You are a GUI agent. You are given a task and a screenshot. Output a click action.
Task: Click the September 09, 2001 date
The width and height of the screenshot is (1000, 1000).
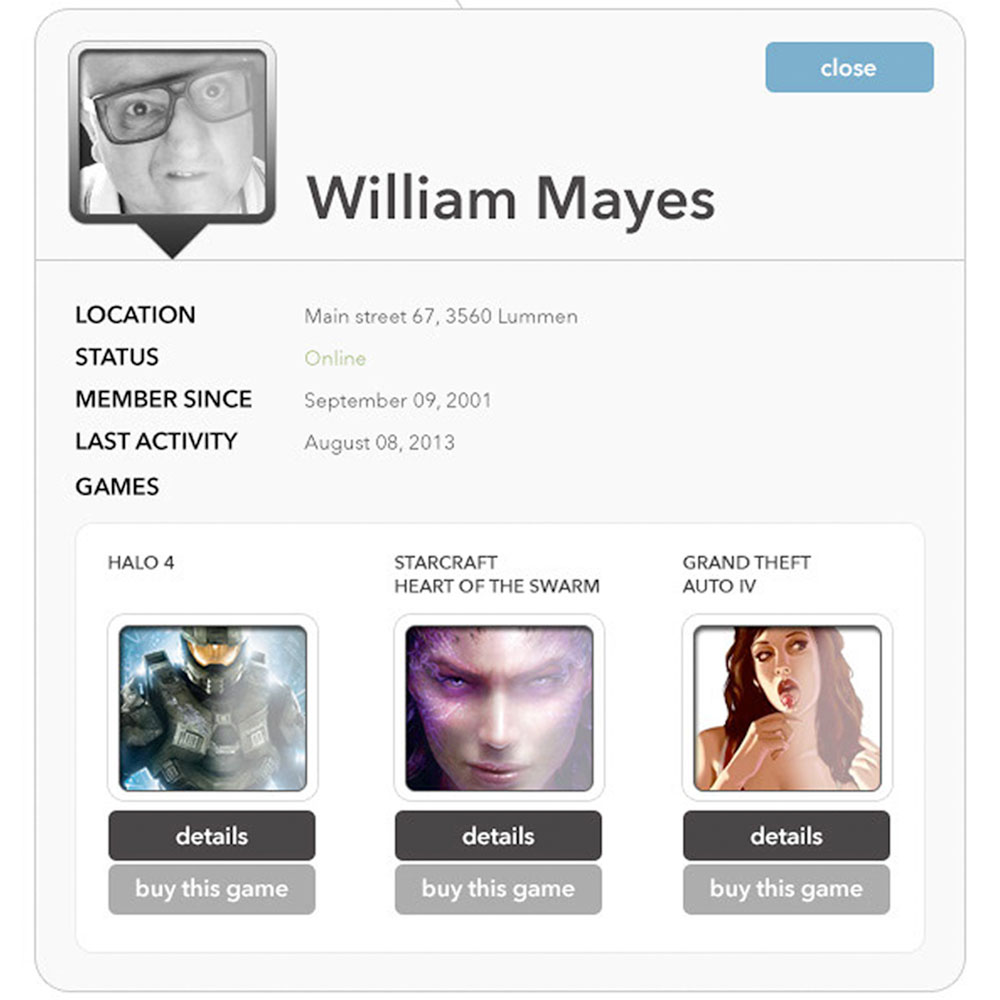pyautogui.click(x=397, y=401)
